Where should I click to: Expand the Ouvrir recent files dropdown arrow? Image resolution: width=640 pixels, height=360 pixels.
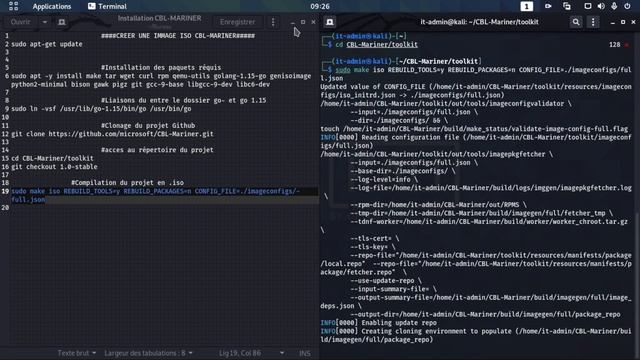[x=44, y=22]
